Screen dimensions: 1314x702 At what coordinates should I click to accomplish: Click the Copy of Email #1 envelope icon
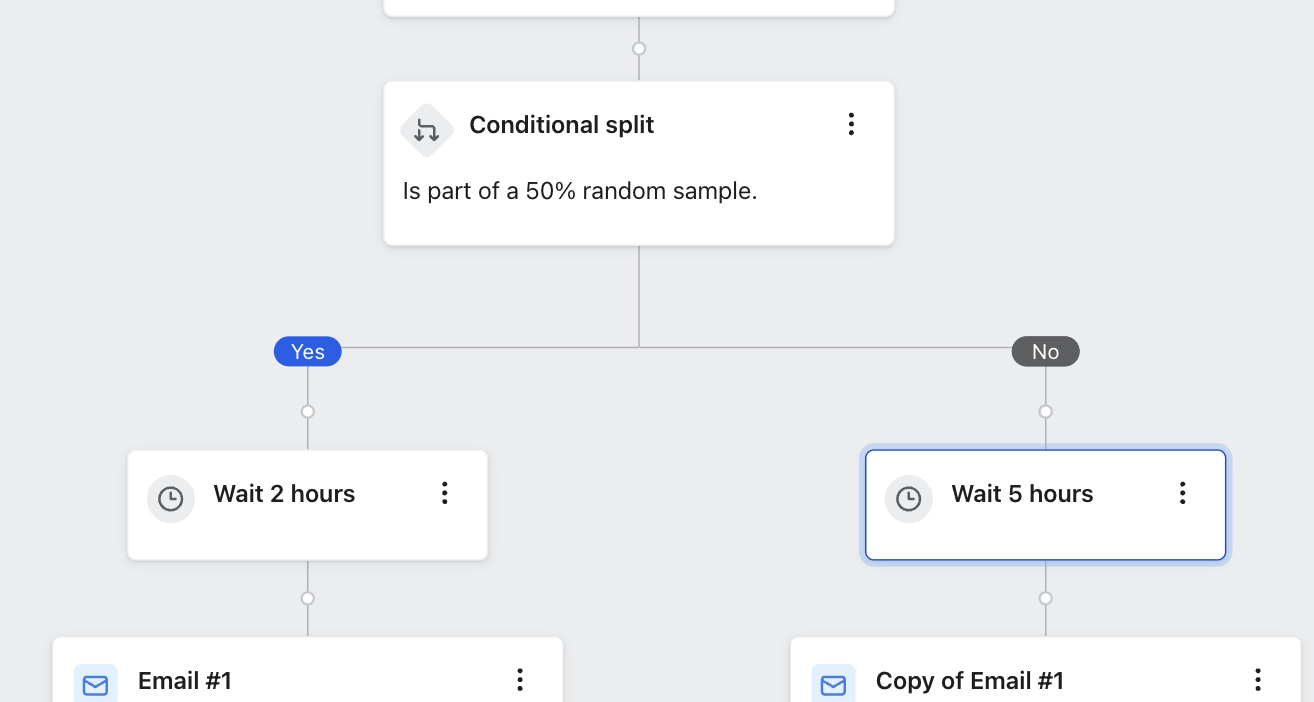(833, 685)
